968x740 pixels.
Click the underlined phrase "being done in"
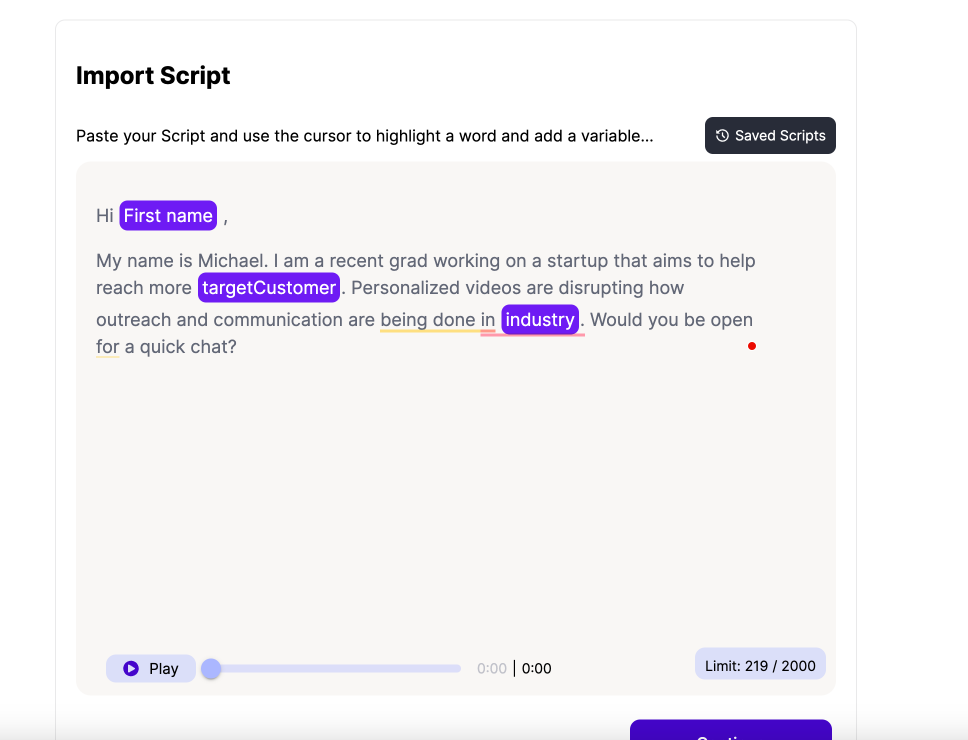[x=437, y=320]
